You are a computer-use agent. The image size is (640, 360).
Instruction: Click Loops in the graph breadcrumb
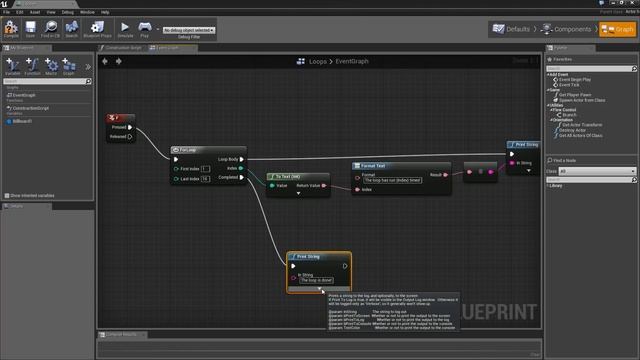pyautogui.click(x=318, y=62)
